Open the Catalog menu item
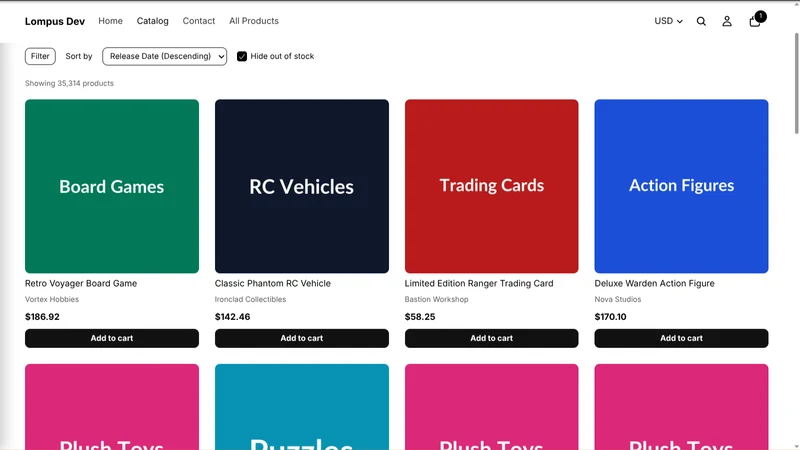Screen dimensions: 800x450 [x=152, y=21]
